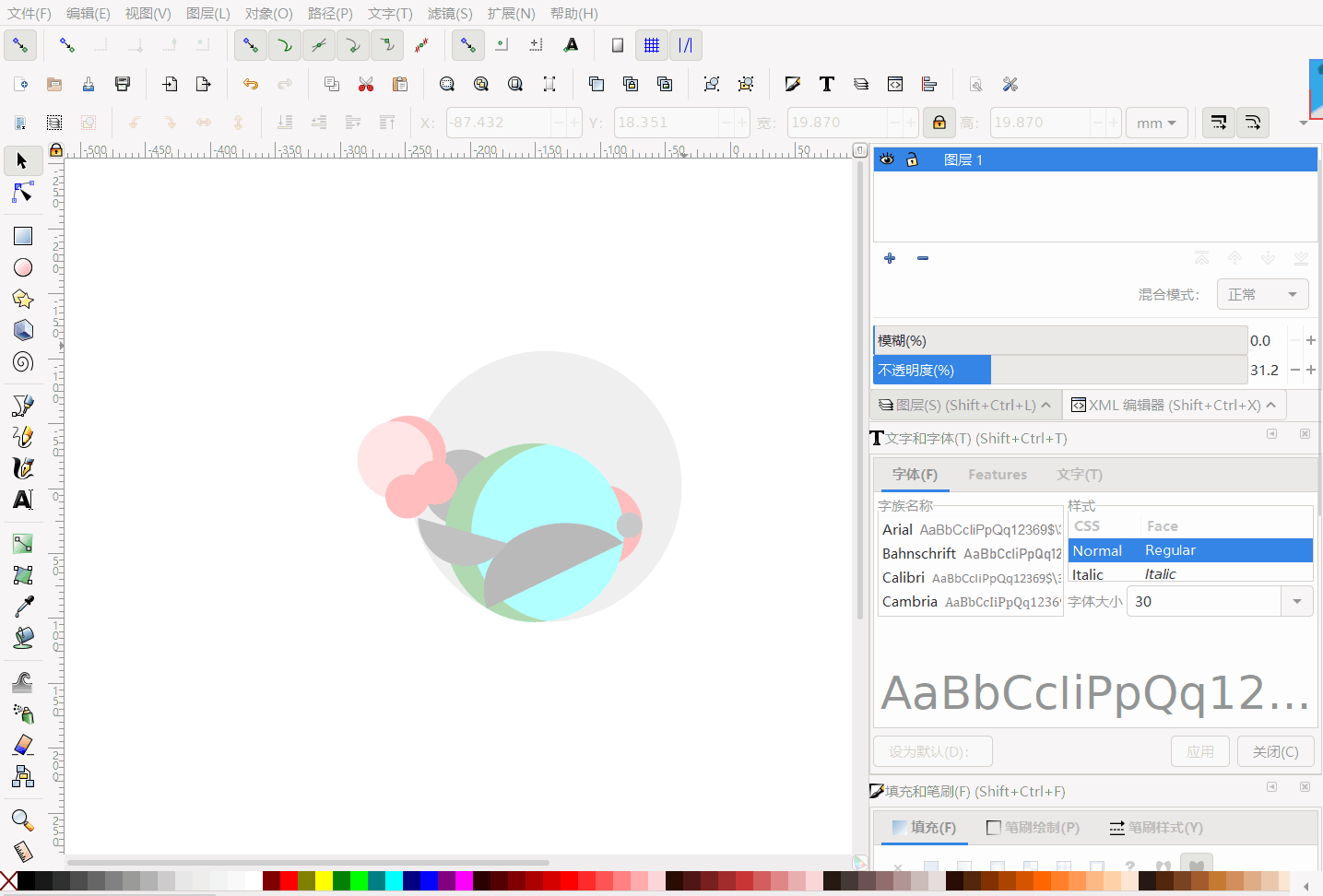Select the Node edit tool
This screenshot has width=1323, height=896.
click(22, 193)
